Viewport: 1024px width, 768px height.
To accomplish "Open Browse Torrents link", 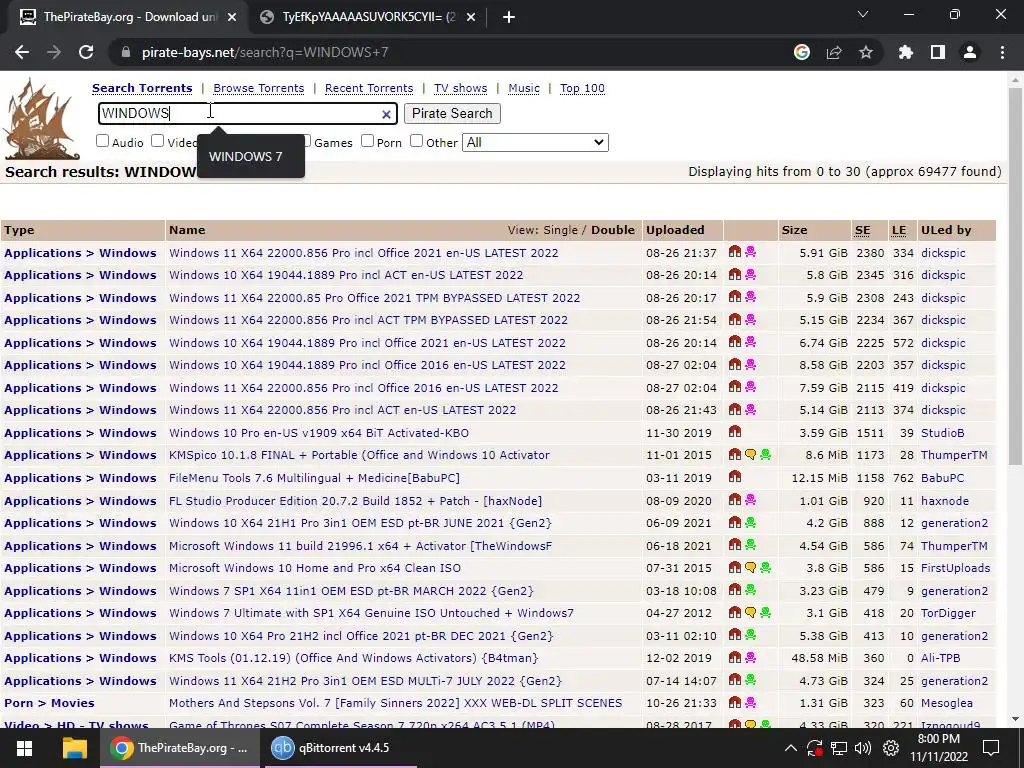I will point(259,88).
